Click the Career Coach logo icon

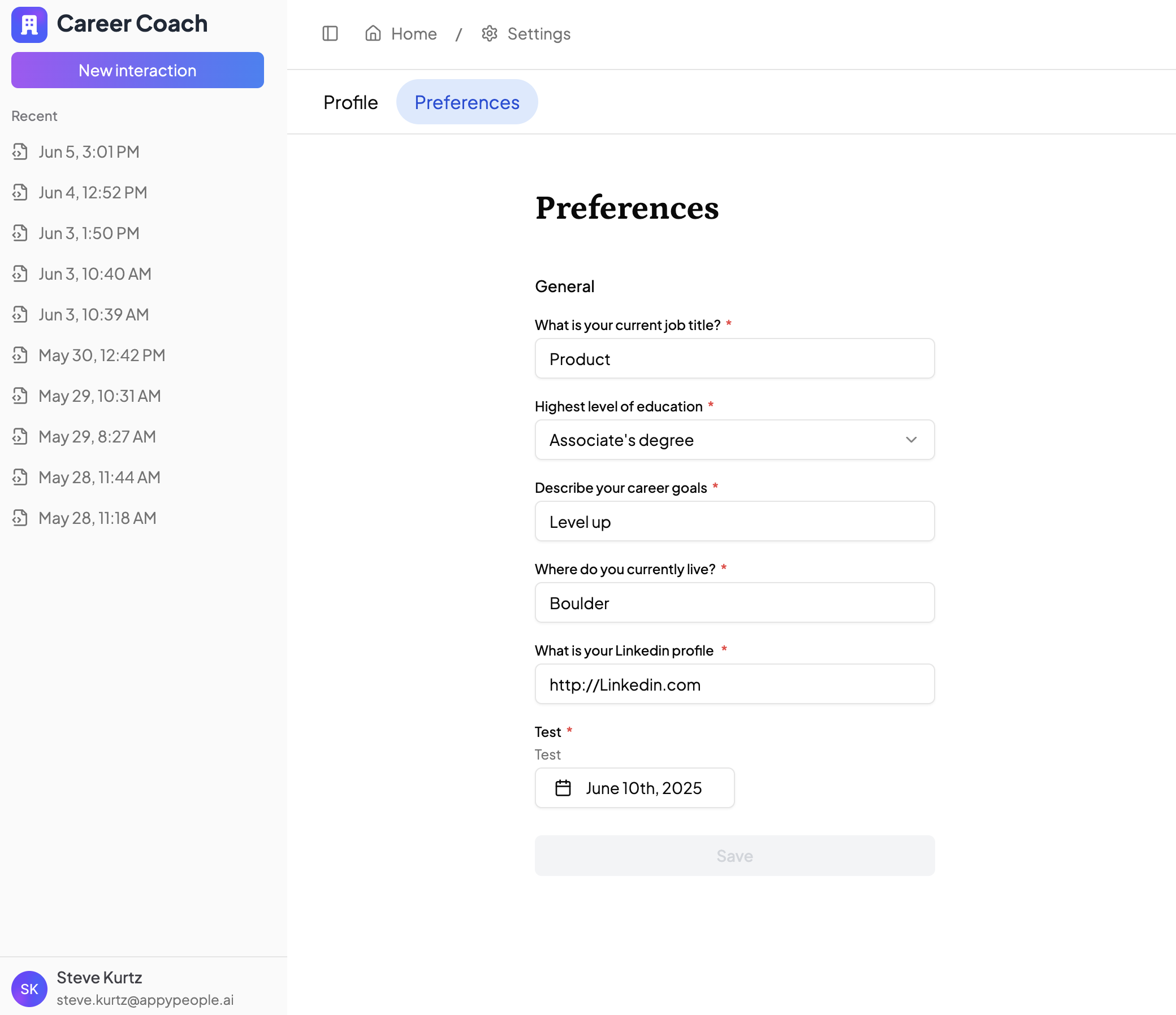[29, 24]
